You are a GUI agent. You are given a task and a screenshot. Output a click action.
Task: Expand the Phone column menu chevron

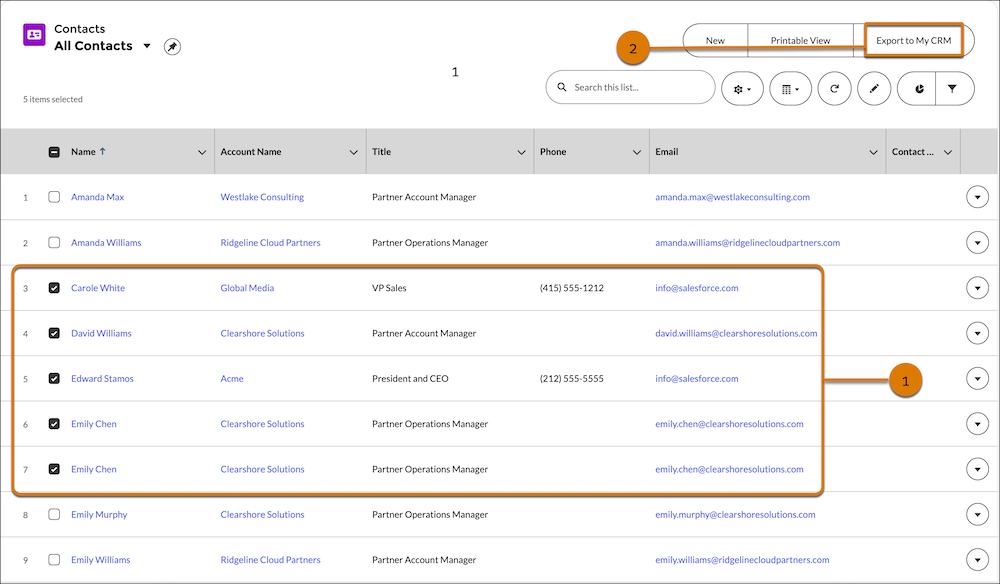tap(636, 152)
